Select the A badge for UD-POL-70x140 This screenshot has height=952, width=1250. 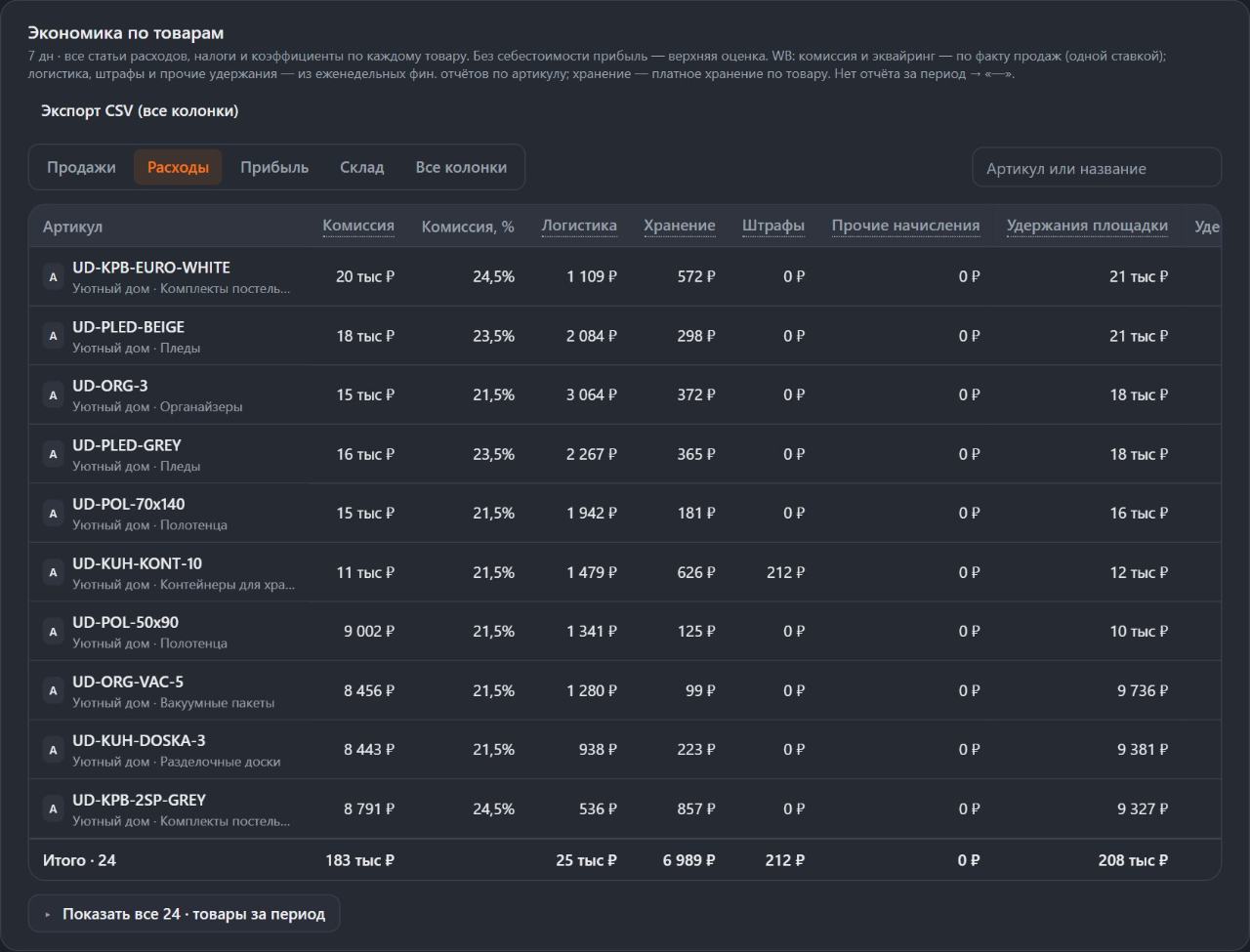click(53, 514)
